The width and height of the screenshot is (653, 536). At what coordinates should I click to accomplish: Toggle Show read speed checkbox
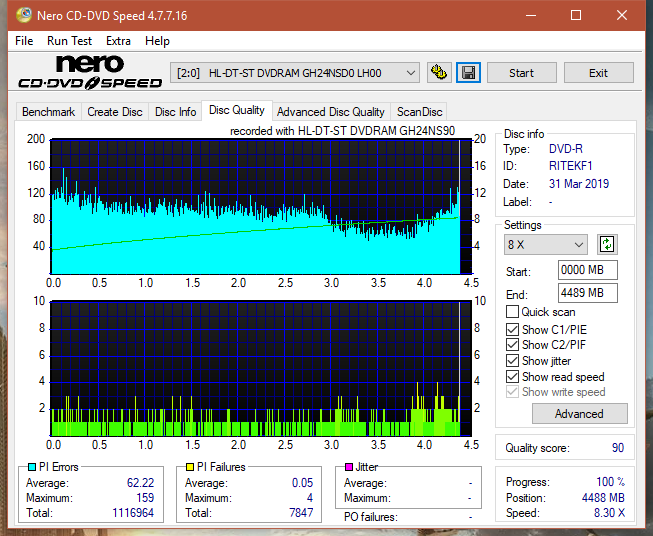click(x=512, y=376)
